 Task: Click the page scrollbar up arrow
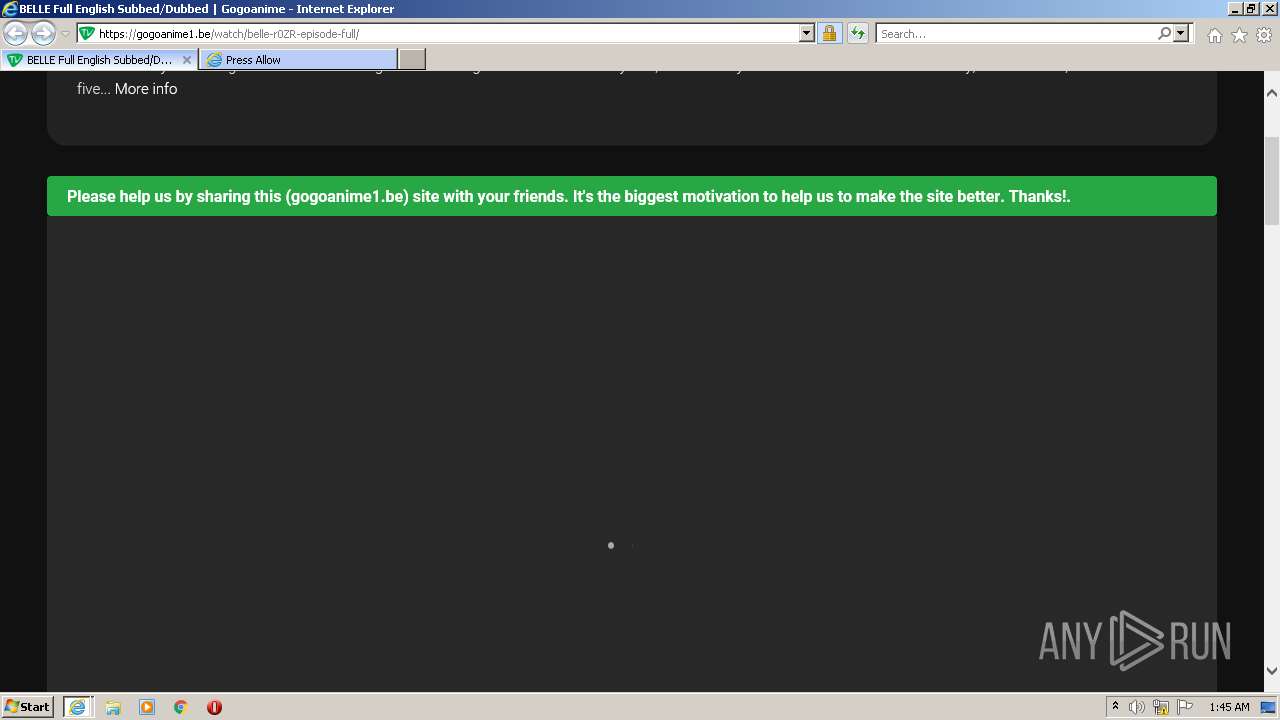1272,92
